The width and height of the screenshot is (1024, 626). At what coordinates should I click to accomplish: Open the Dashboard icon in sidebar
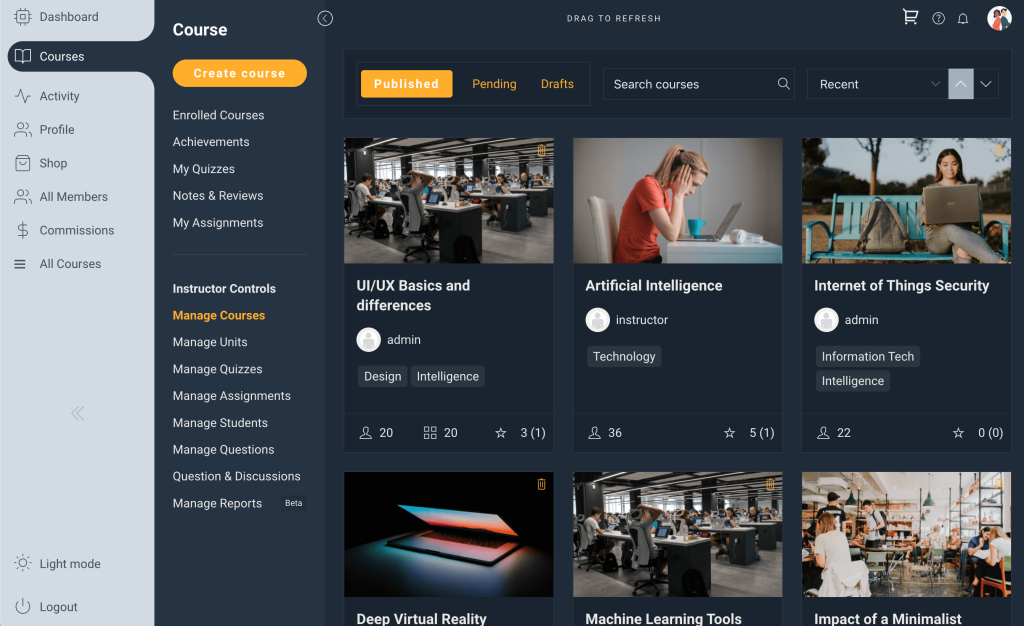[23, 17]
